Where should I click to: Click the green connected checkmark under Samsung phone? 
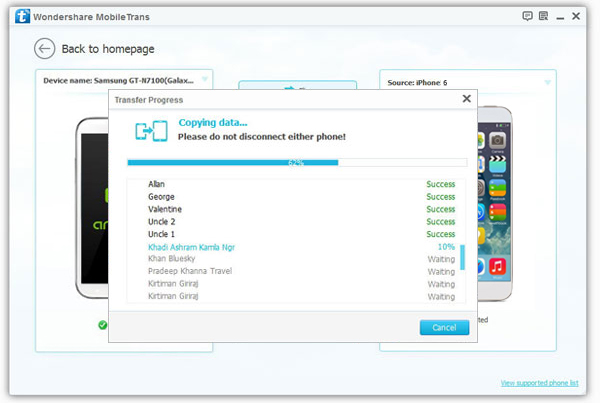tap(103, 325)
